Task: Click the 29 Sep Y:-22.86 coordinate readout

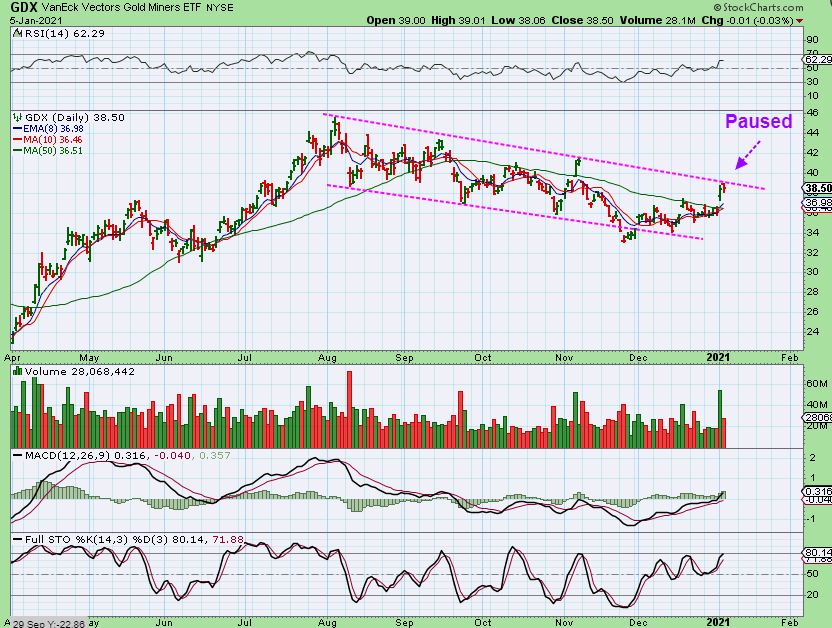Action: click(49, 624)
